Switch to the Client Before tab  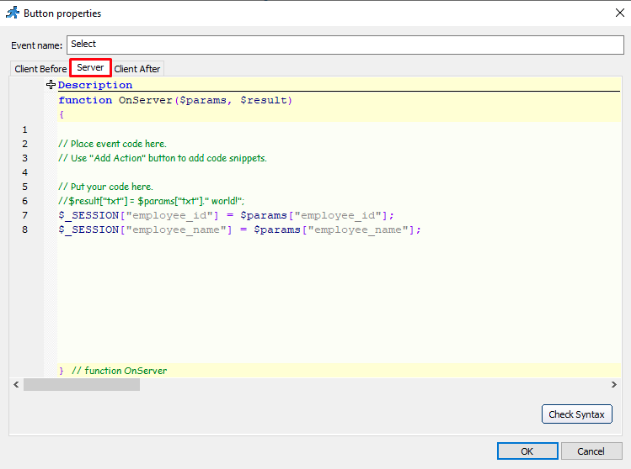(40, 69)
